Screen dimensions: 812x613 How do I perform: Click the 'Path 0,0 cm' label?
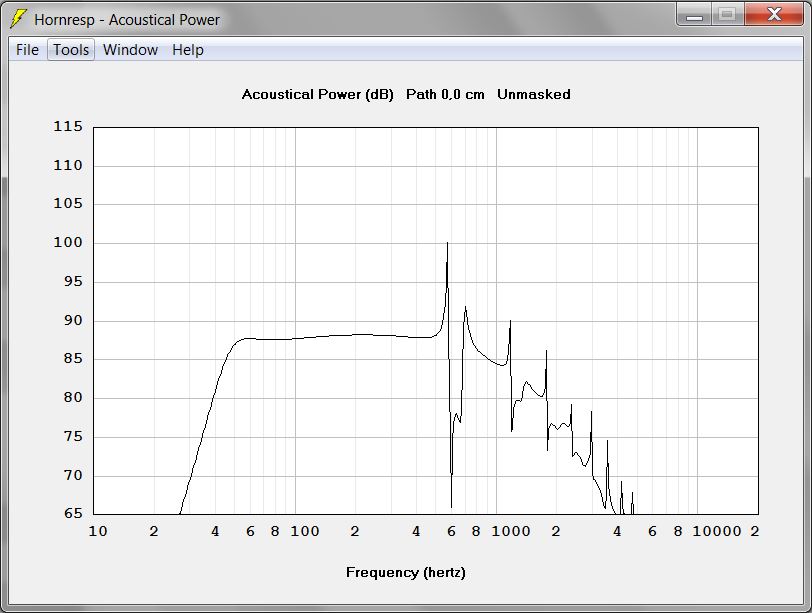(445, 94)
